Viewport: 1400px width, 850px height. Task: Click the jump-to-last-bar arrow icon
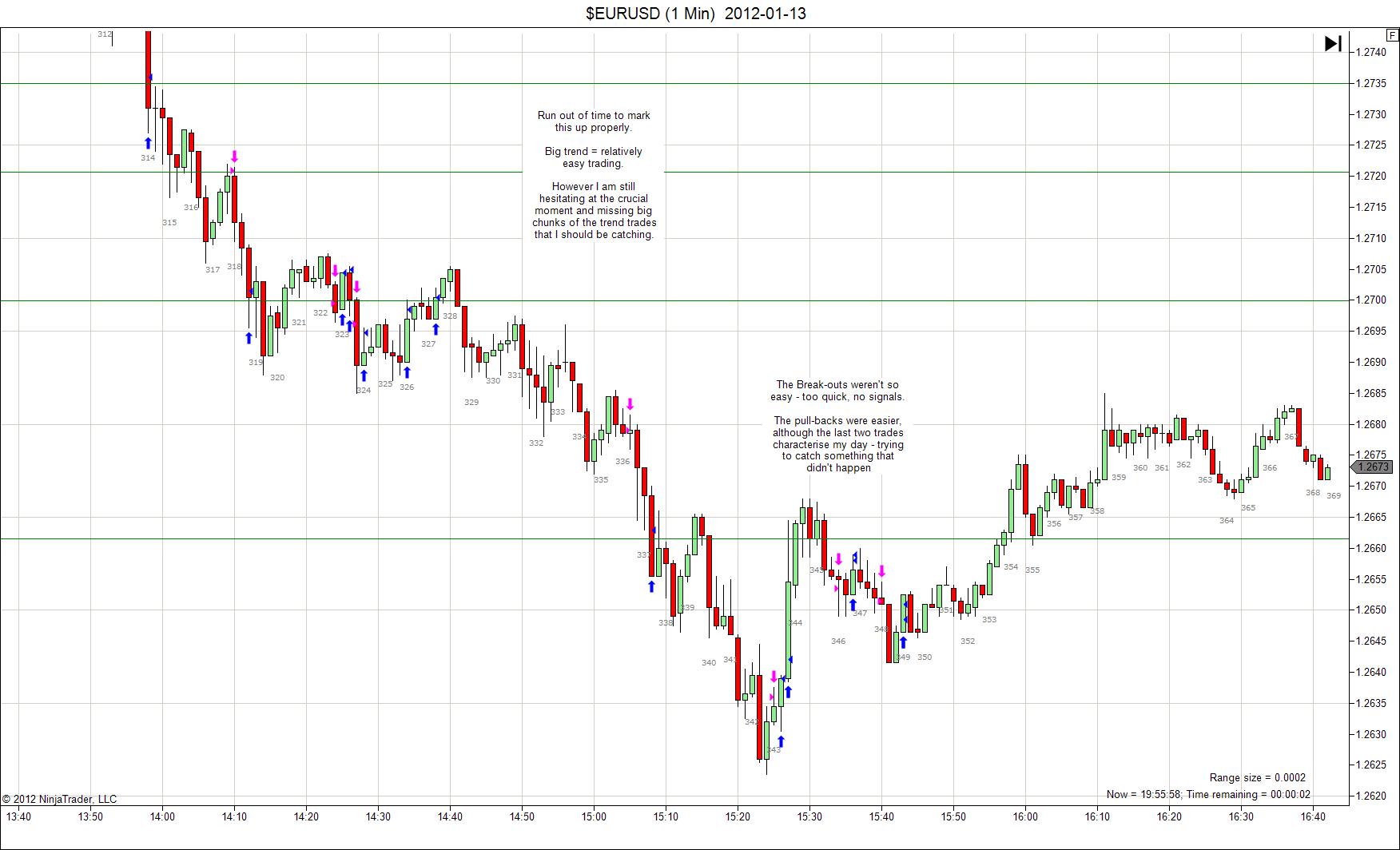[x=1333, y=43]
